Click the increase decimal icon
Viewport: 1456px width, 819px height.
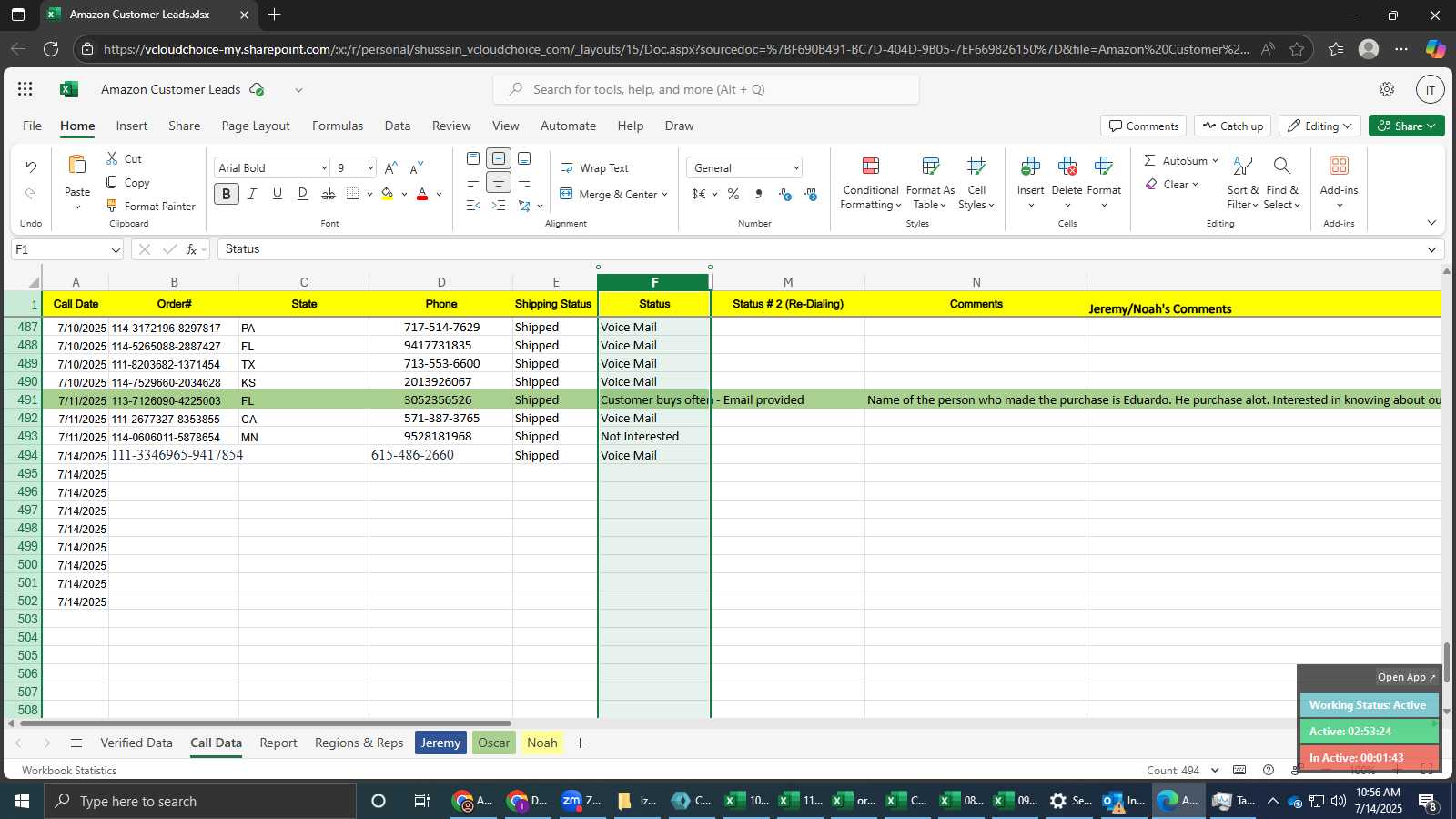tap(785, 194)
